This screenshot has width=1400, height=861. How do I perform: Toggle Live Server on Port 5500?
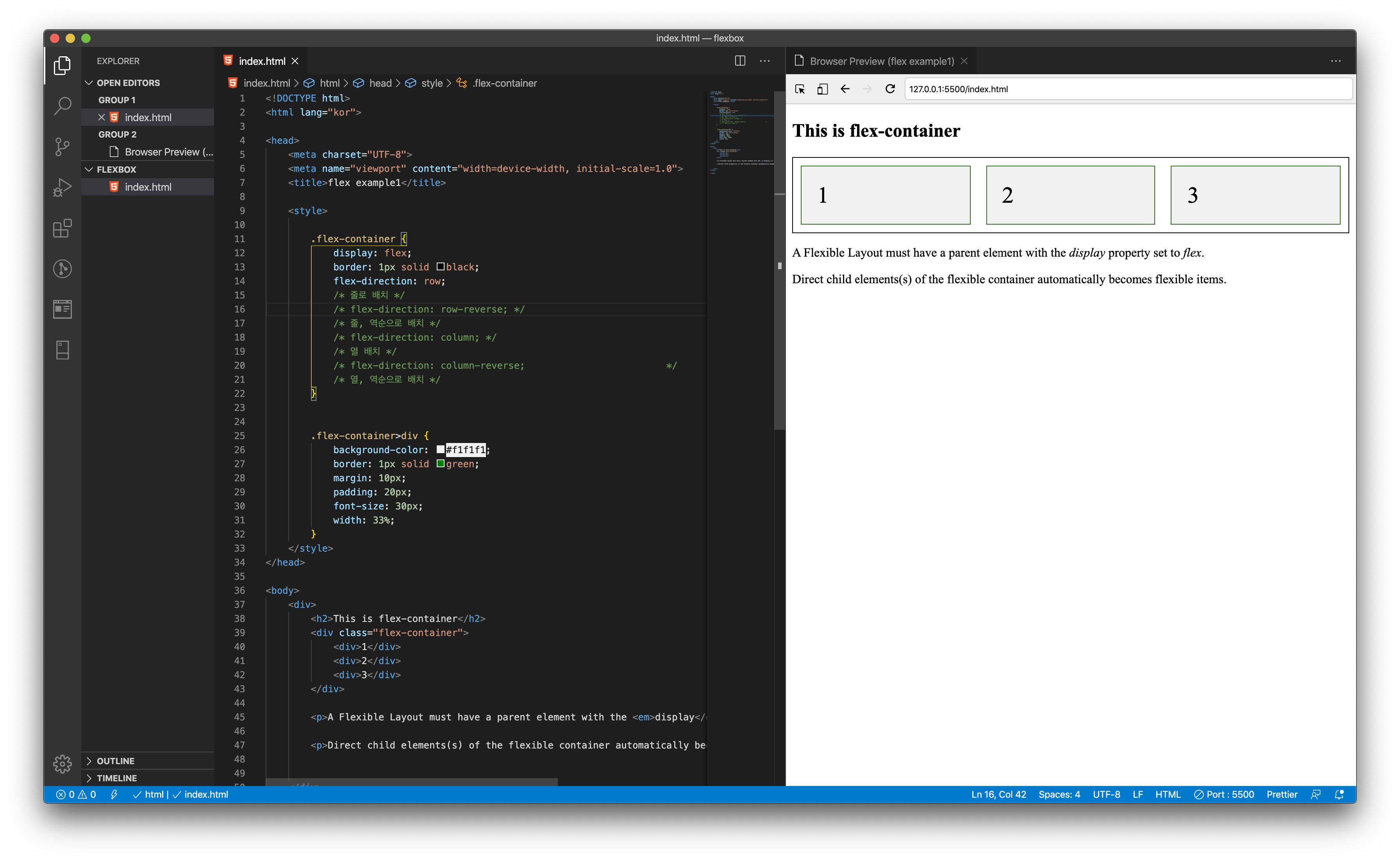[x=1223, y=794]
